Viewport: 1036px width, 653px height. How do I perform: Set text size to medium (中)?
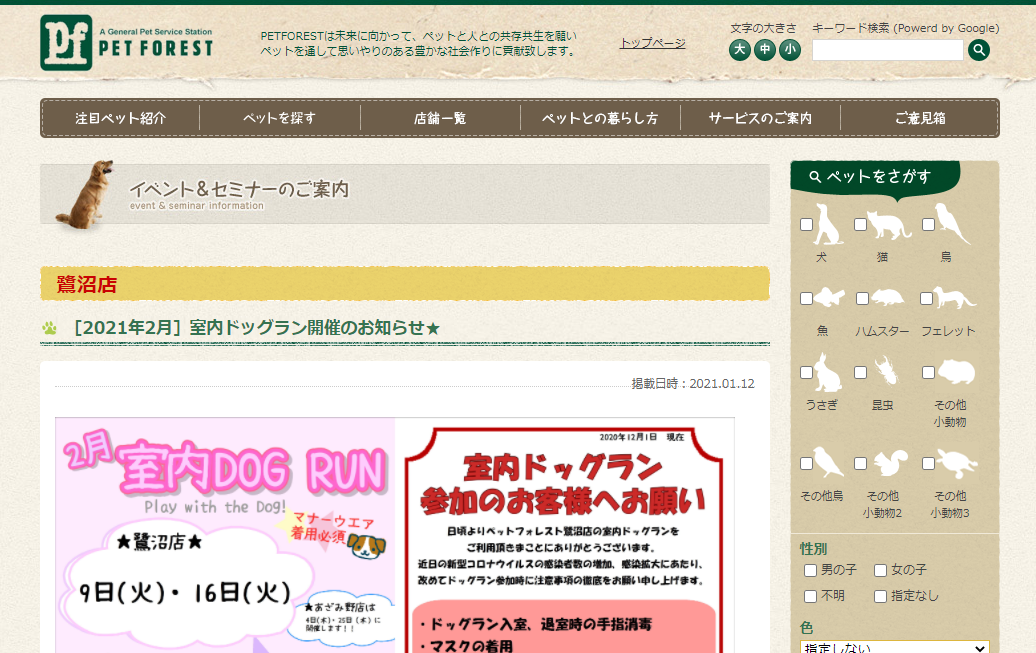(764, 50)
